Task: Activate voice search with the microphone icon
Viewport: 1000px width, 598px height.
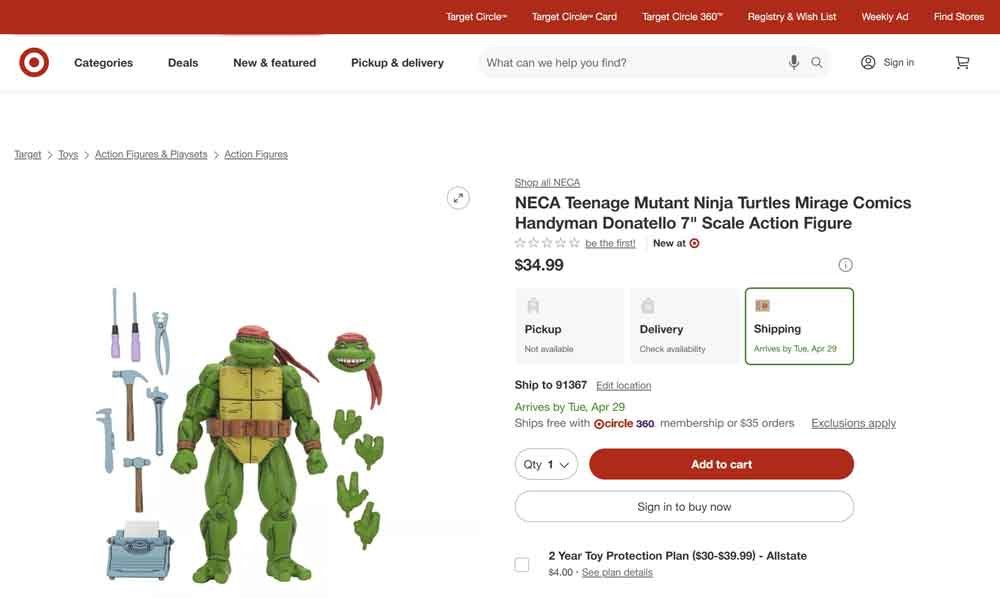Action: click(793, 61)
